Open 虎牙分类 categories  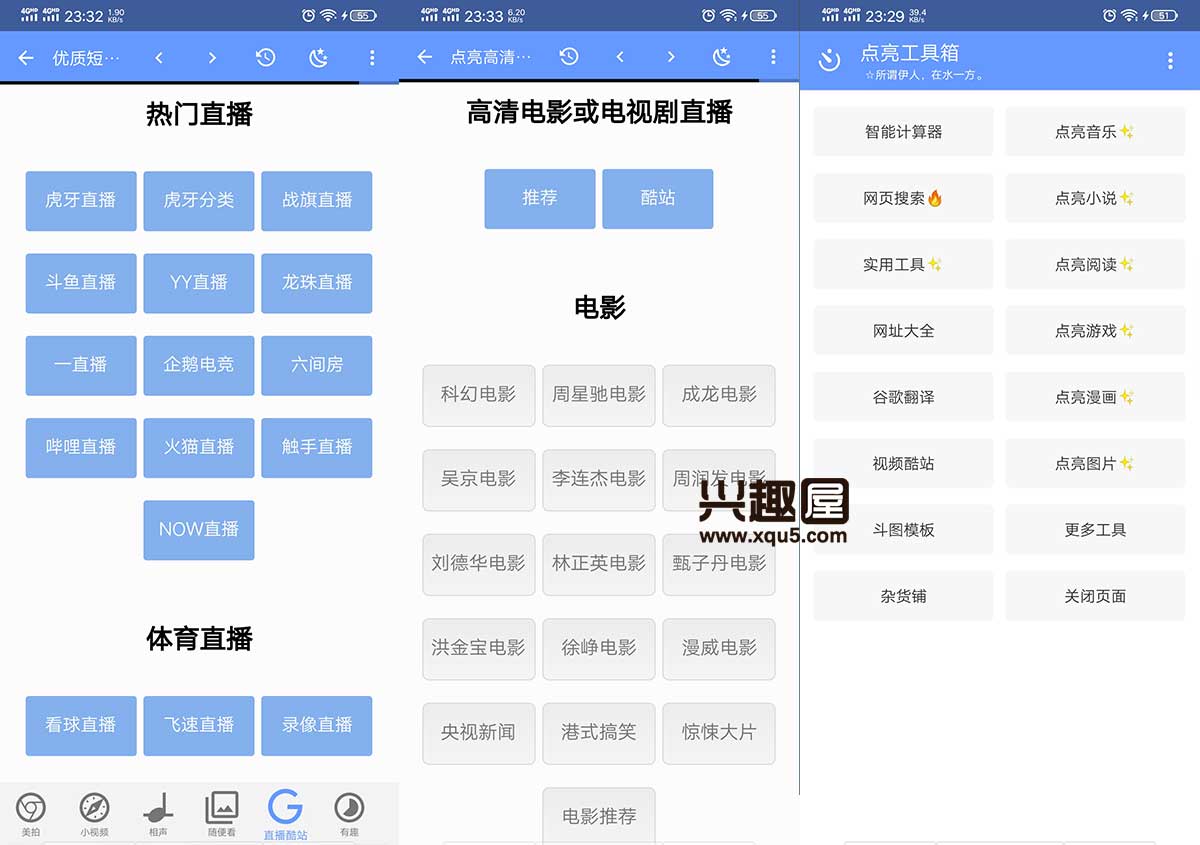[x=199, y=200]
